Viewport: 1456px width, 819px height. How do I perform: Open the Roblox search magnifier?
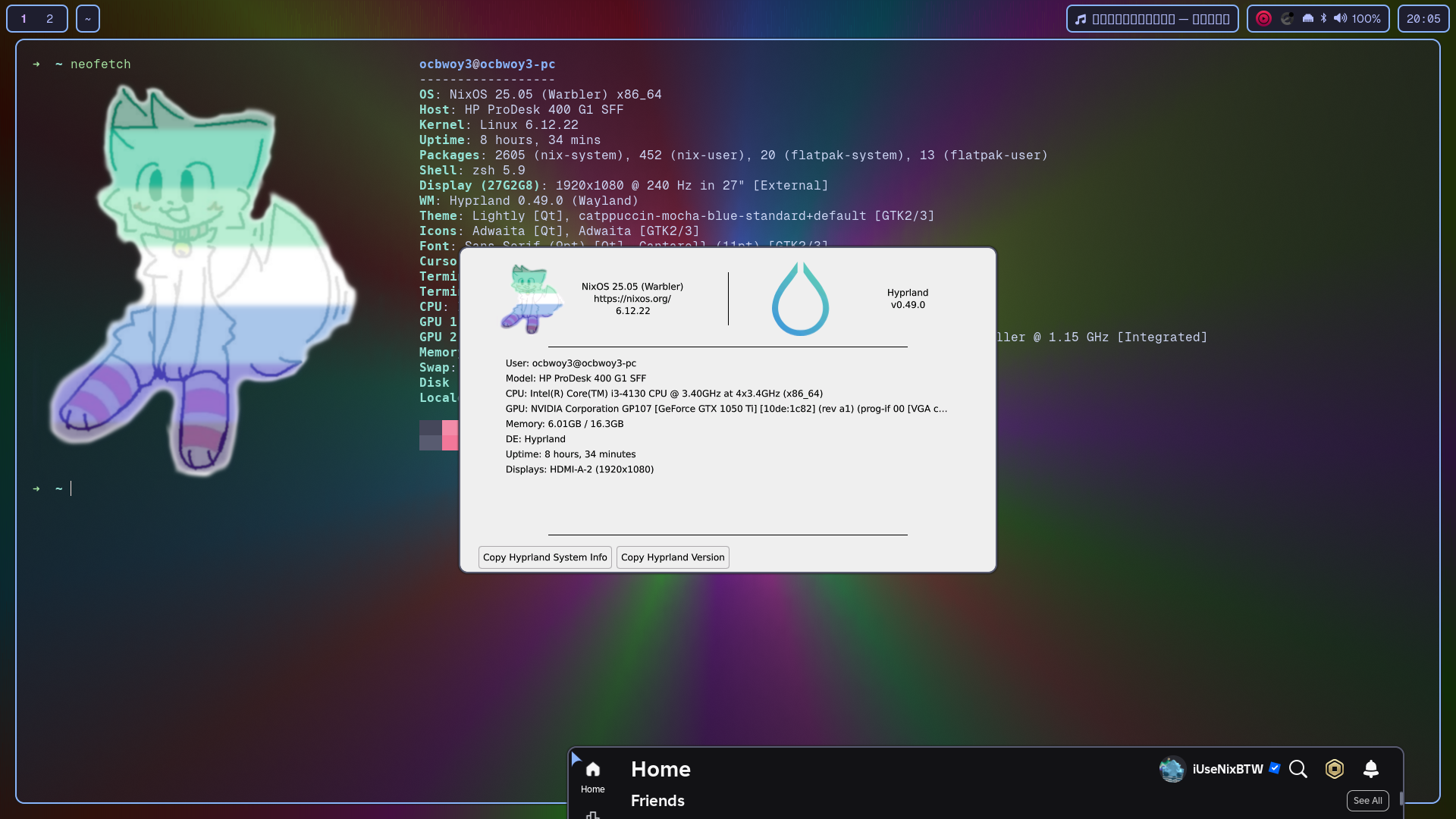point(1298,769)
